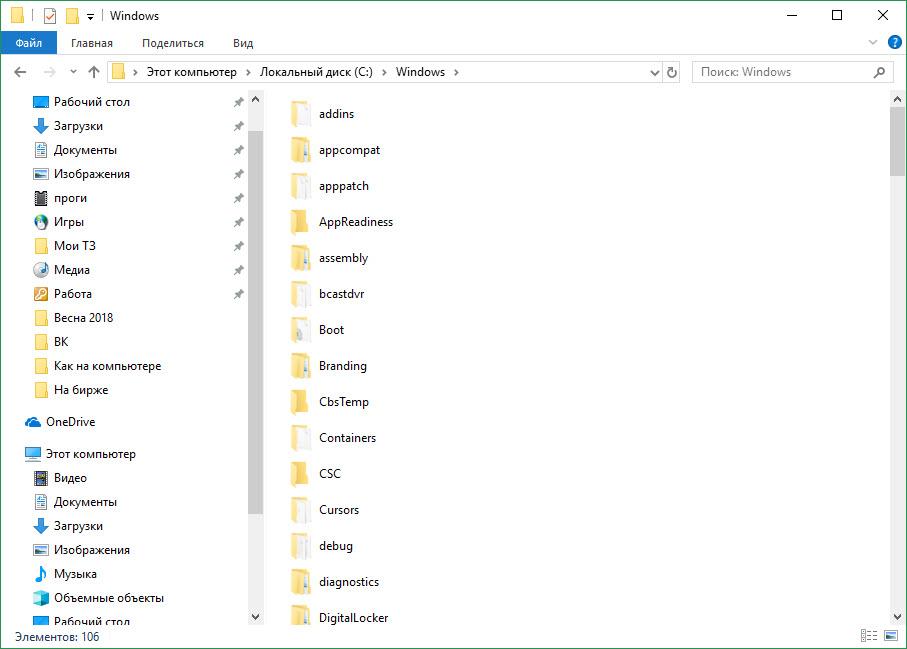Open the Boot folder icon
Image resolution: width=907 pixels, height=649 pixels.
[x=302, y=330]
